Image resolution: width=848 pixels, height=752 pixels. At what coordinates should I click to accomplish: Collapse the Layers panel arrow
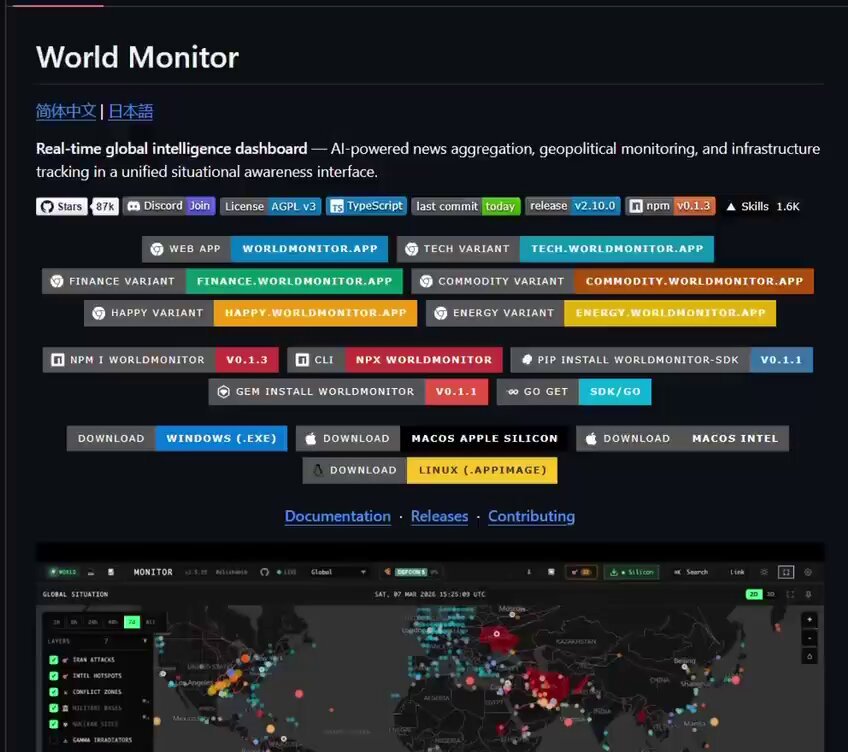(x=144, y=641)
